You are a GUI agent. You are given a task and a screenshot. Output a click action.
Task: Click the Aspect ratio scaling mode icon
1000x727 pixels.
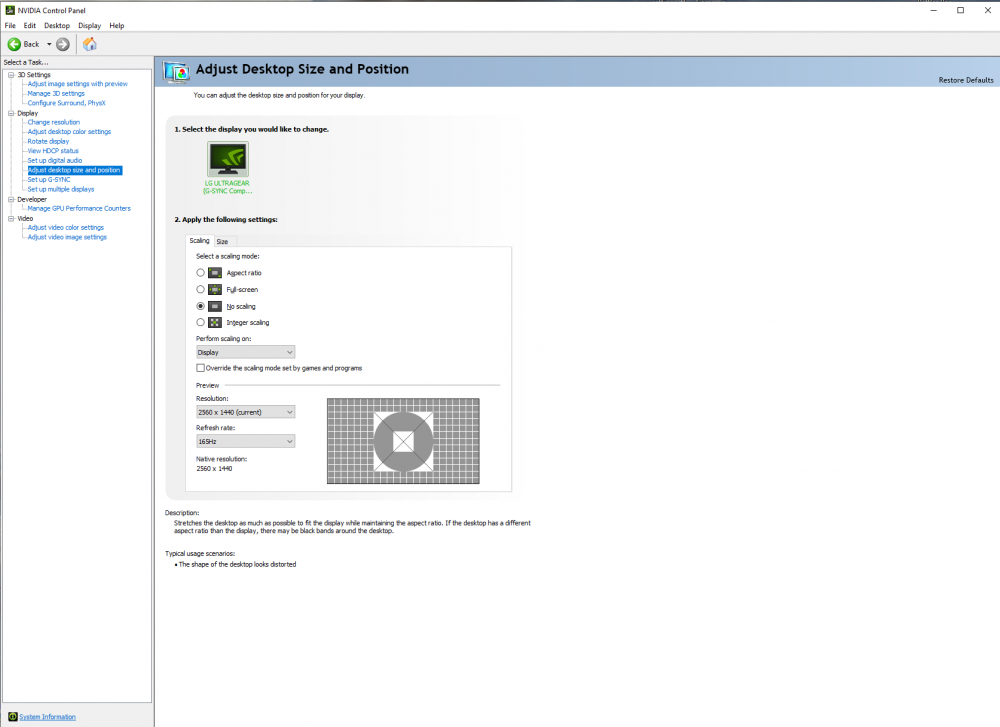[x=214, y=272]
